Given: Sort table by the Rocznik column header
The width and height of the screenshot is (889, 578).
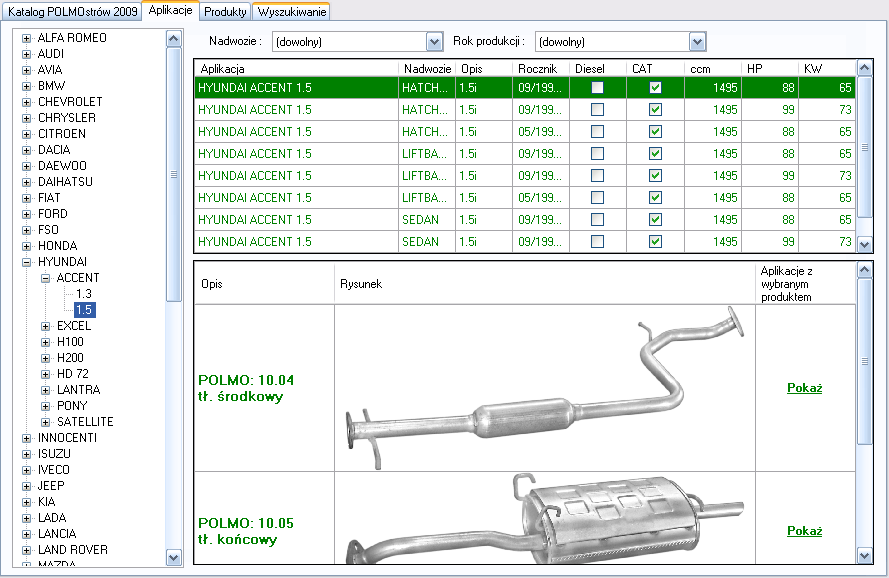Looking at the screenshot, I should tap(541, 69).
